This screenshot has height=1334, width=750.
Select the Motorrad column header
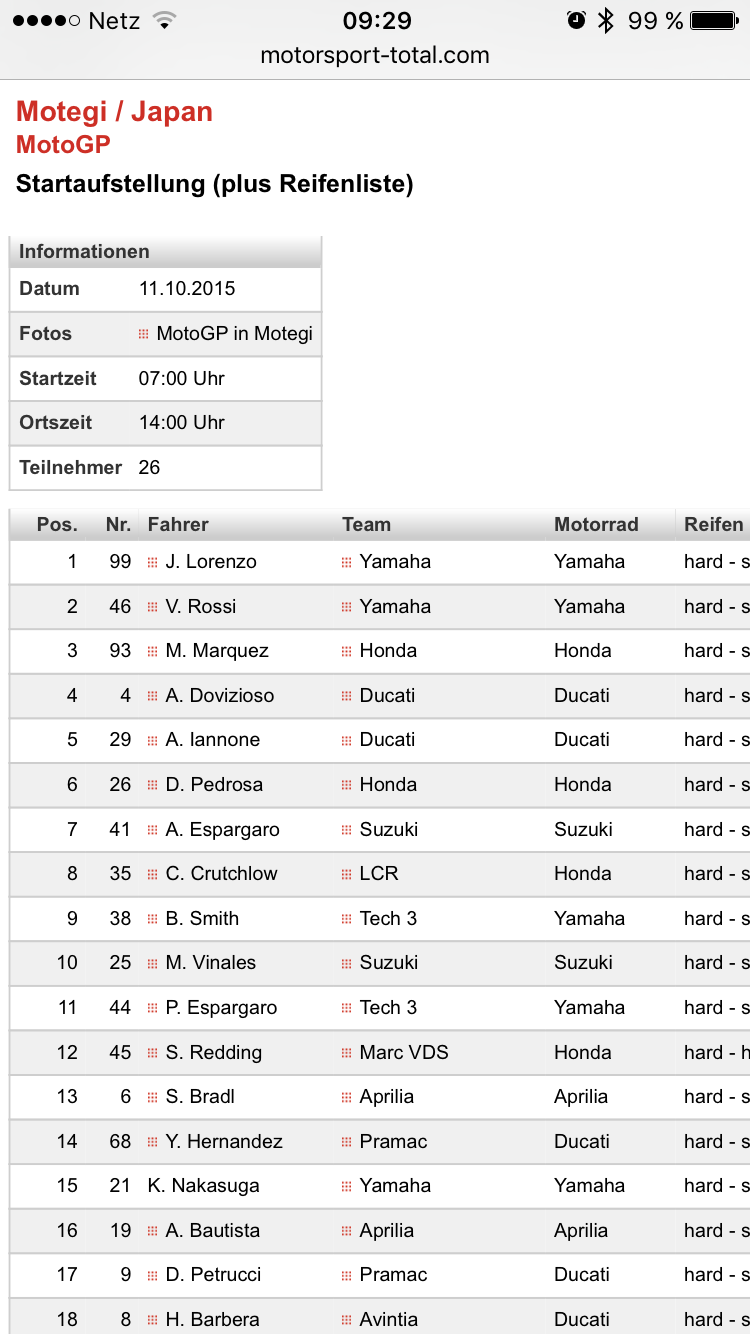point(596,524)
